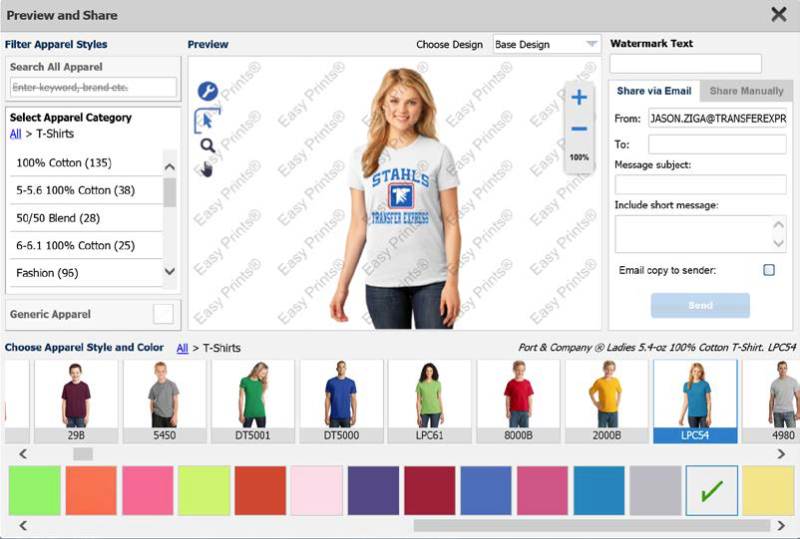The width and height of the screenshot is (800, 539).
Task: Pick the pale yellow color swatch
Action: (x=768, y=491)
